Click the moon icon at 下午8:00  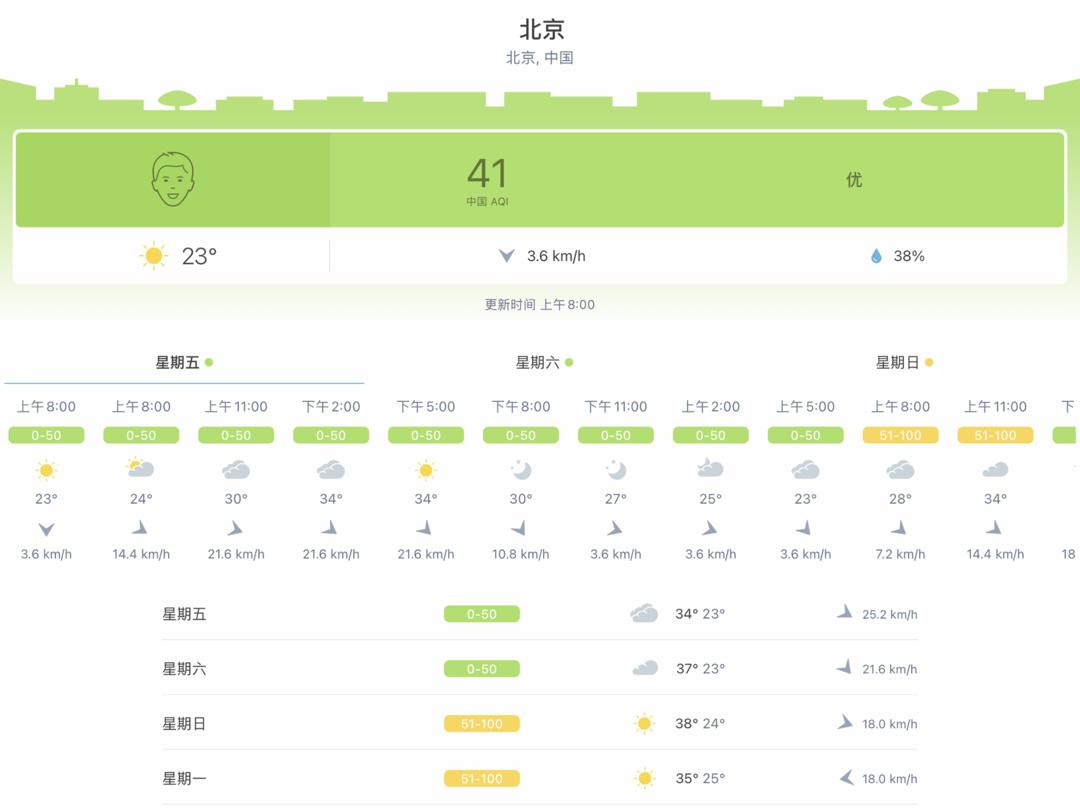[520, 467]
